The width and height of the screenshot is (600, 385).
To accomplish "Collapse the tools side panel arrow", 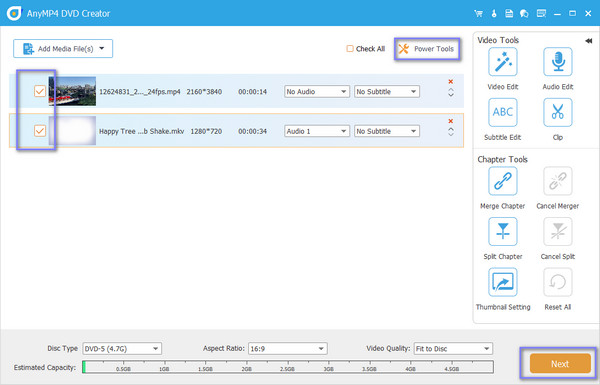I will click(x=589, y=41).
